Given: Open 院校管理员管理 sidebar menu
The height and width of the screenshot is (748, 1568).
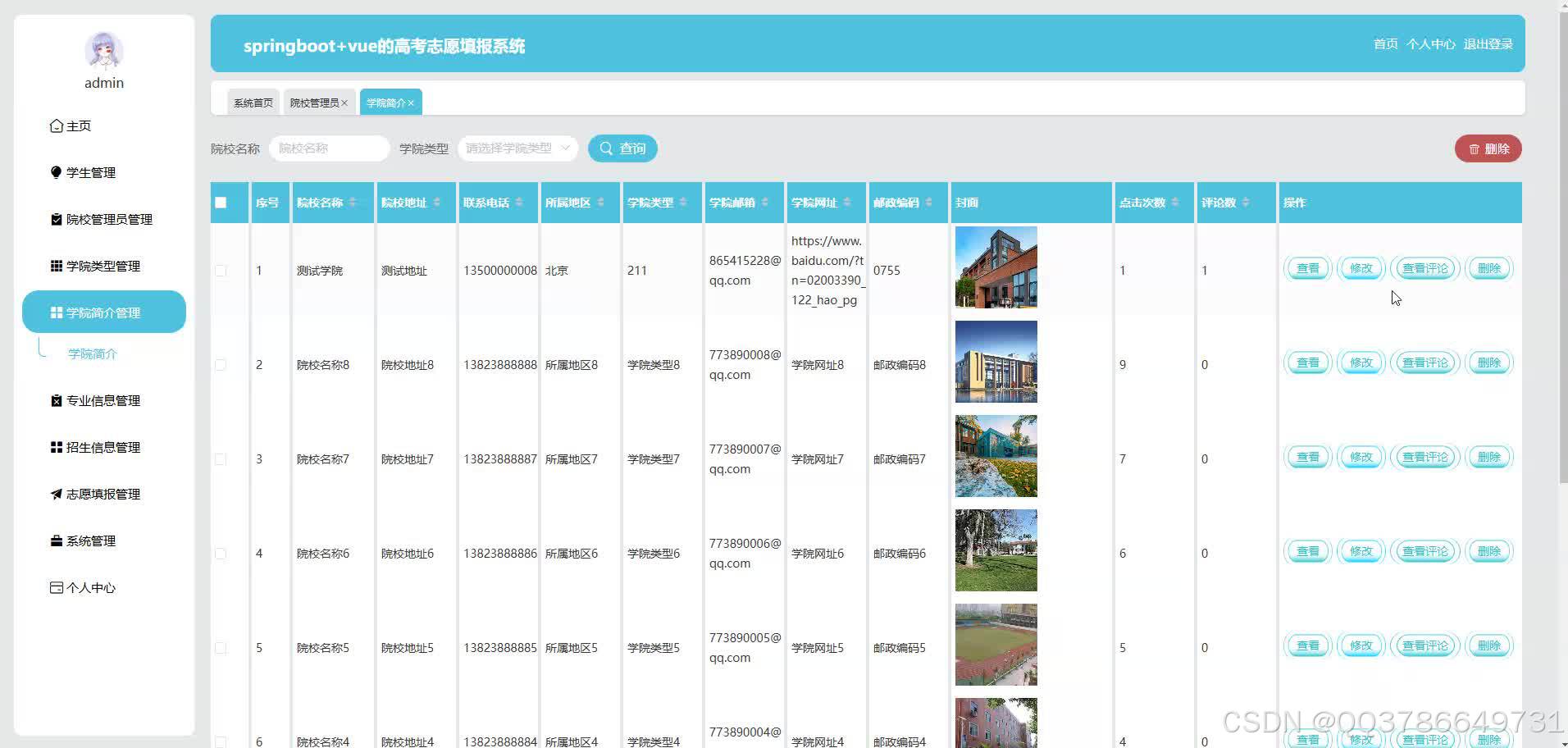Looking at the screenshot, I should [x=102, y=219].
